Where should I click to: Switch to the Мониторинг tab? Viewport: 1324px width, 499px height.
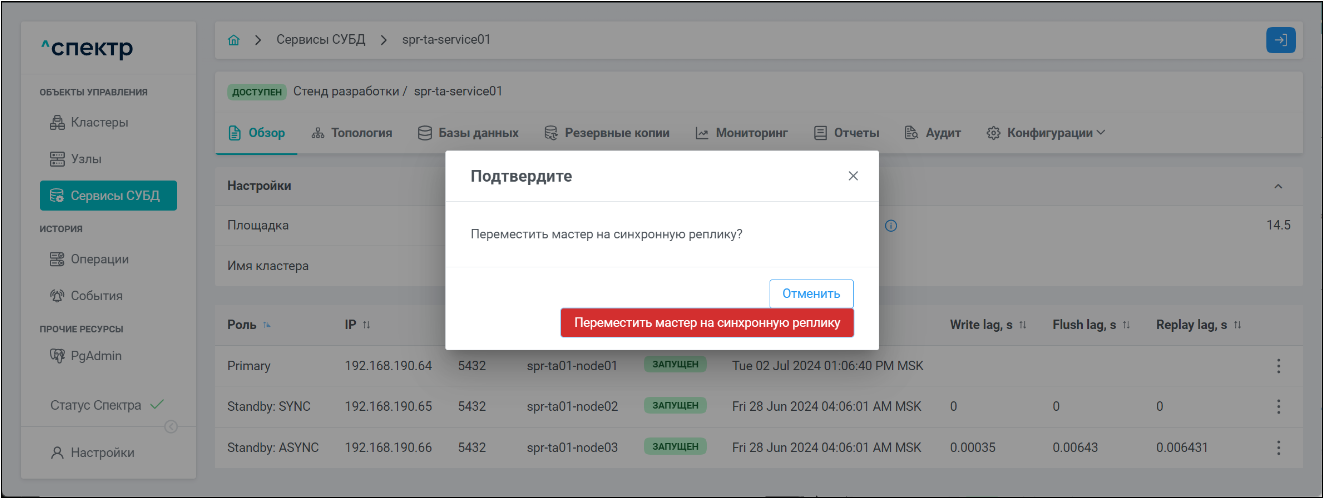click(x=742, y=132)
